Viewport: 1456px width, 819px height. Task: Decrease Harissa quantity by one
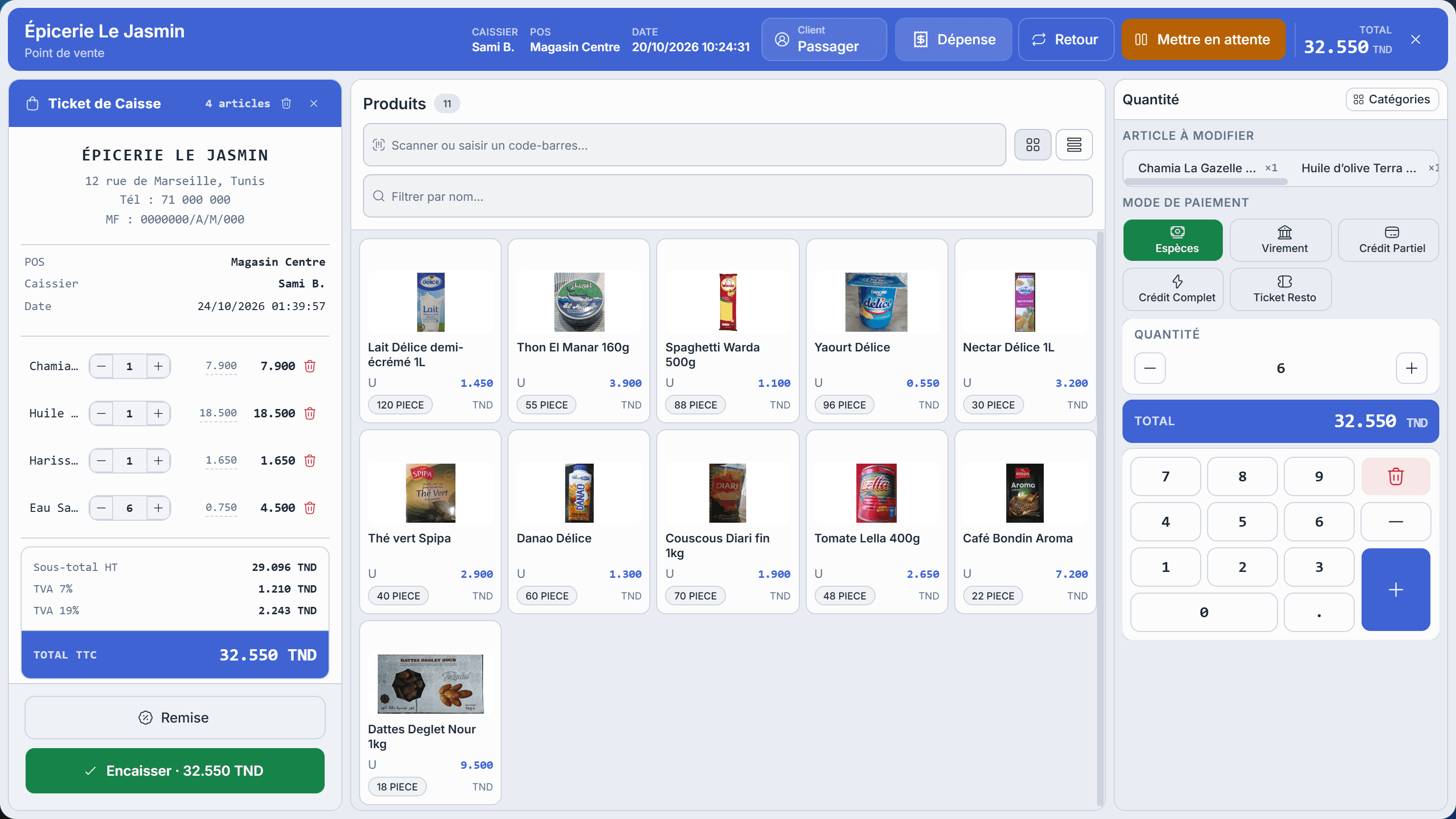101,460
